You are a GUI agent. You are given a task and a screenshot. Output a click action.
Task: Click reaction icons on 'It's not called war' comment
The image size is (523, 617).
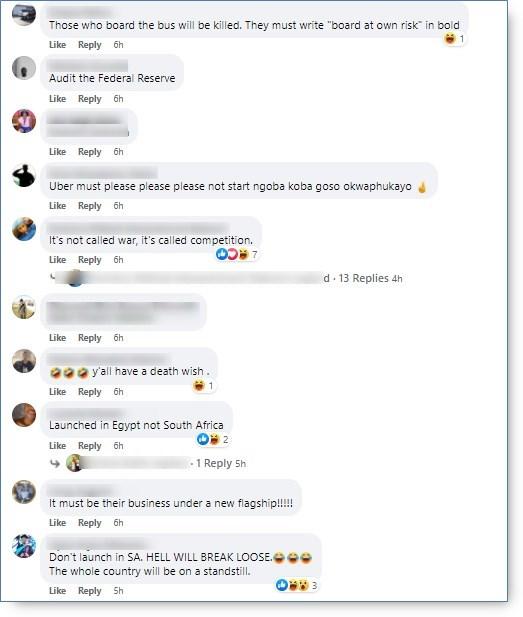coord(237,255)
